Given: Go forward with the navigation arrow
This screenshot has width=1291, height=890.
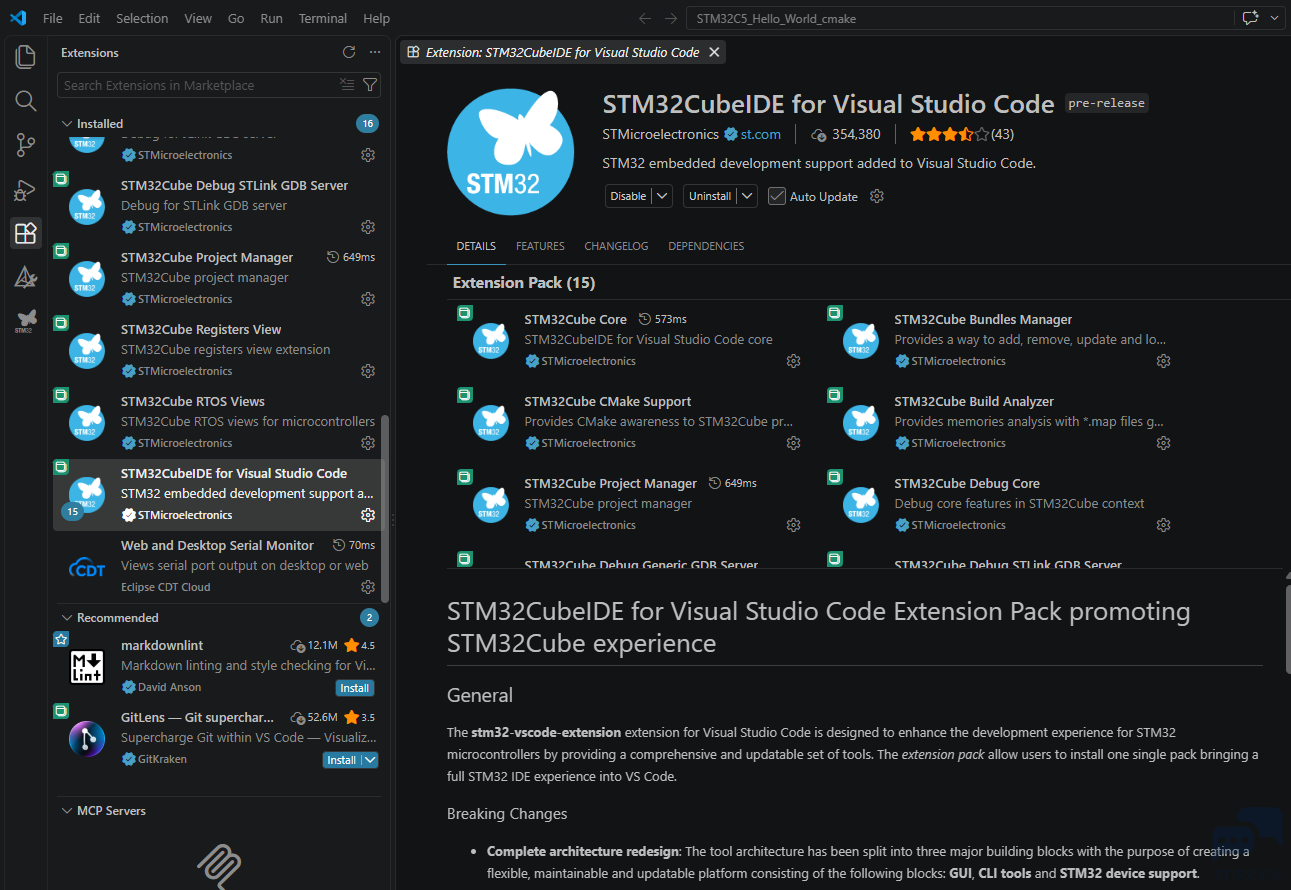Looking at the screenshot, I should click(x=671, y=18).
